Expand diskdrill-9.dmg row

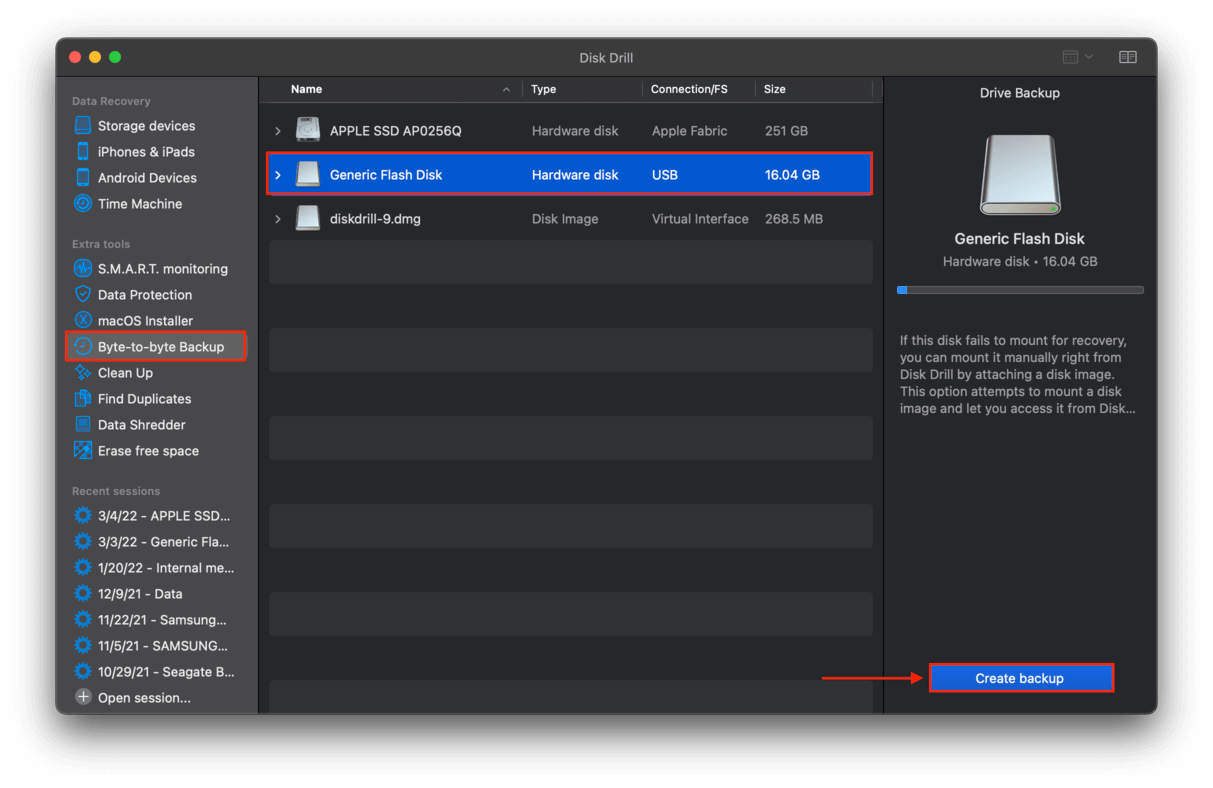click(278, 219)
